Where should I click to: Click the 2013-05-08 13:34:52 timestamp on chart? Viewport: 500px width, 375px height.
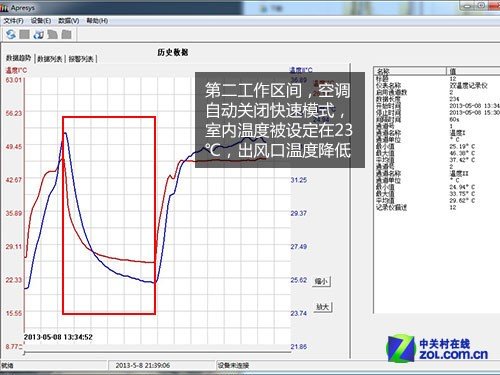tap(58, 337)
